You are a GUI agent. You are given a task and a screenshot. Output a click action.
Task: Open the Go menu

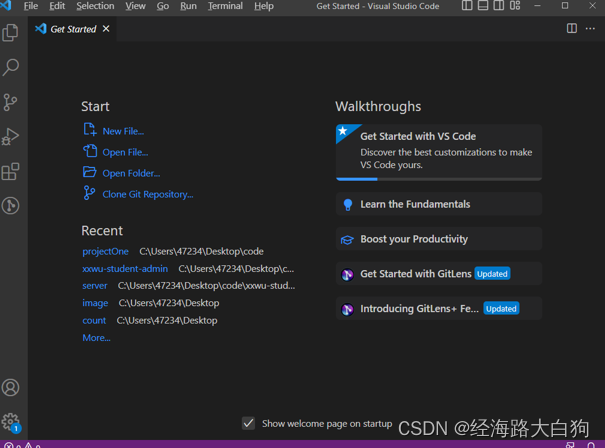click(x=163, y=6)
